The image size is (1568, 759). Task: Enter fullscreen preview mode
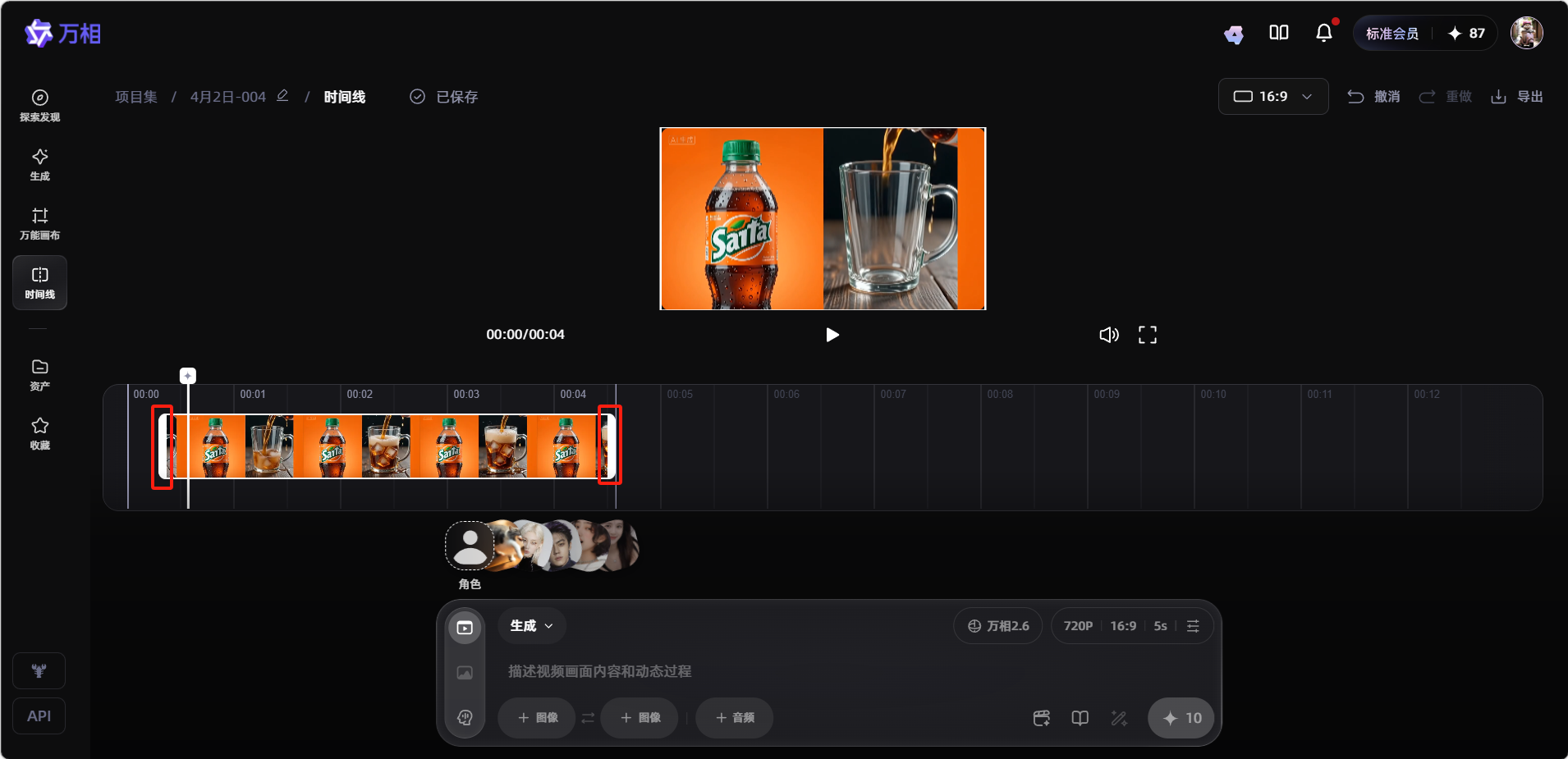click(1147, 335)
